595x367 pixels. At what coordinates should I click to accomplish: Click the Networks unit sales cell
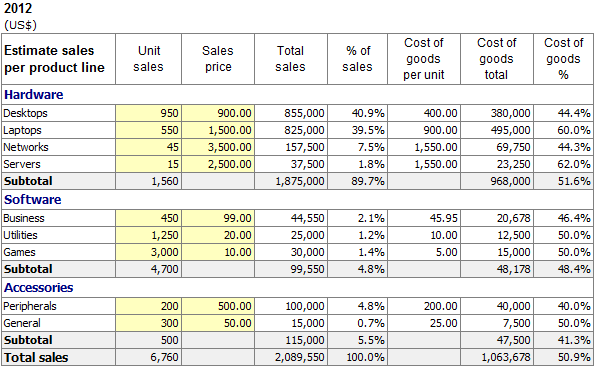pyautogui.click(x=148, y=147)
